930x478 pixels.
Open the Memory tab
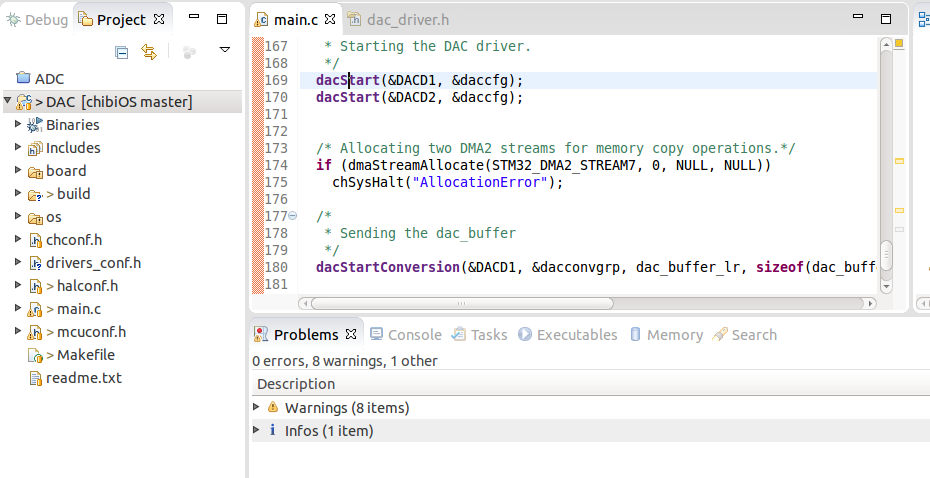point(666,334)
